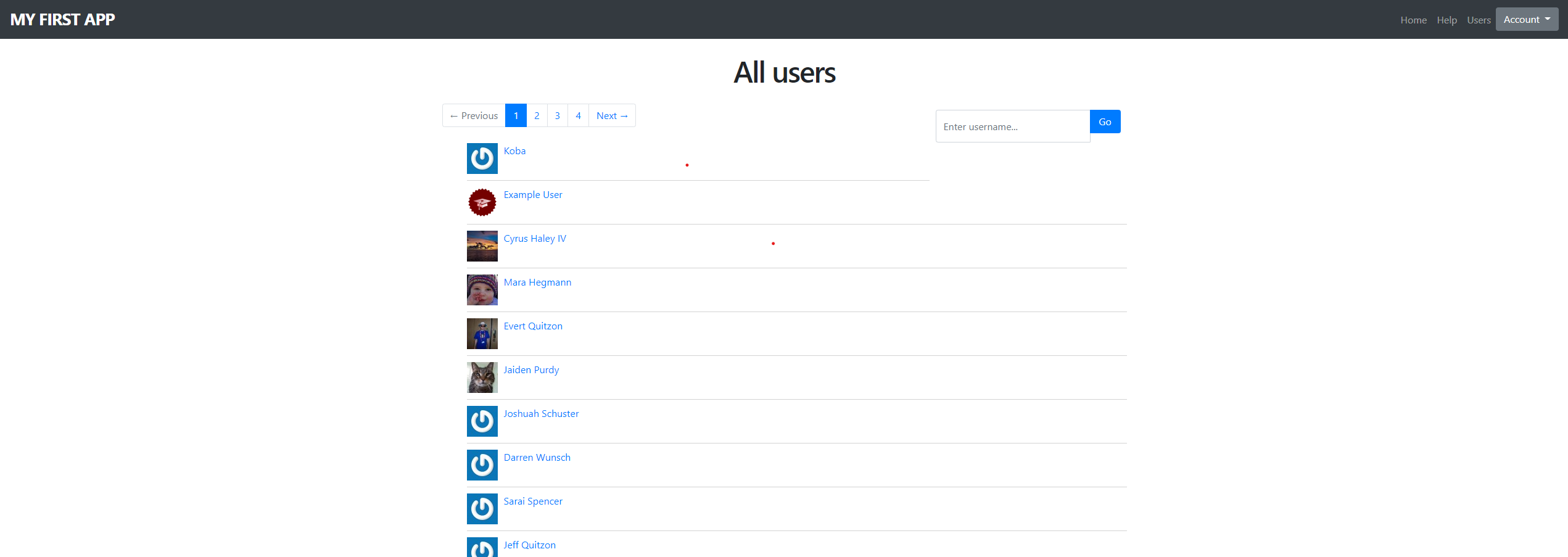Click Mara Hegmann's baby photo avatar
Viewport: 1568px width, 557px height.
point(482,290)
